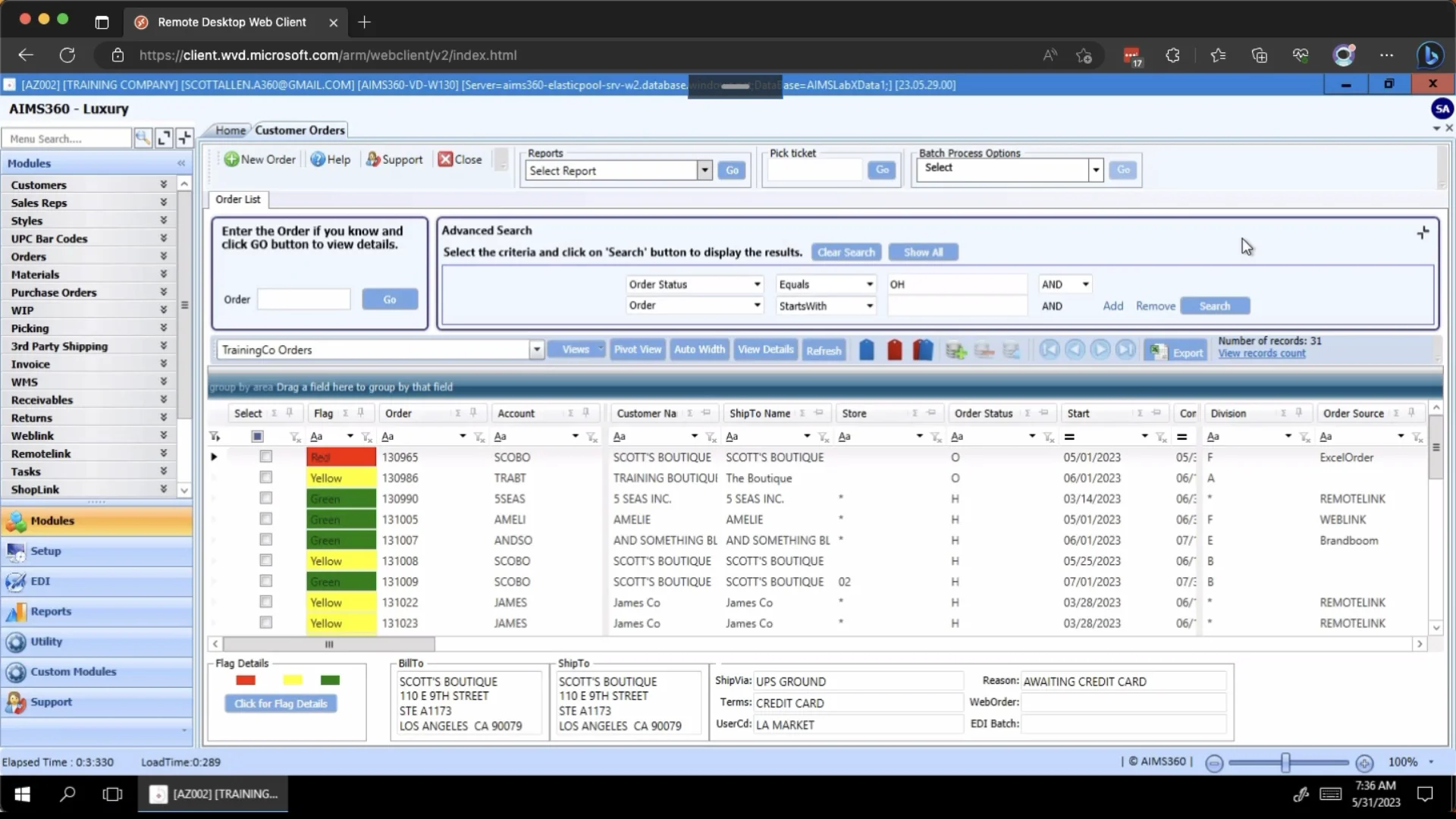The height and width of the screenshot is (819, 1456).
Task: Switch to the Home tab
Action: pyautogui.click(x=230, y=130)
